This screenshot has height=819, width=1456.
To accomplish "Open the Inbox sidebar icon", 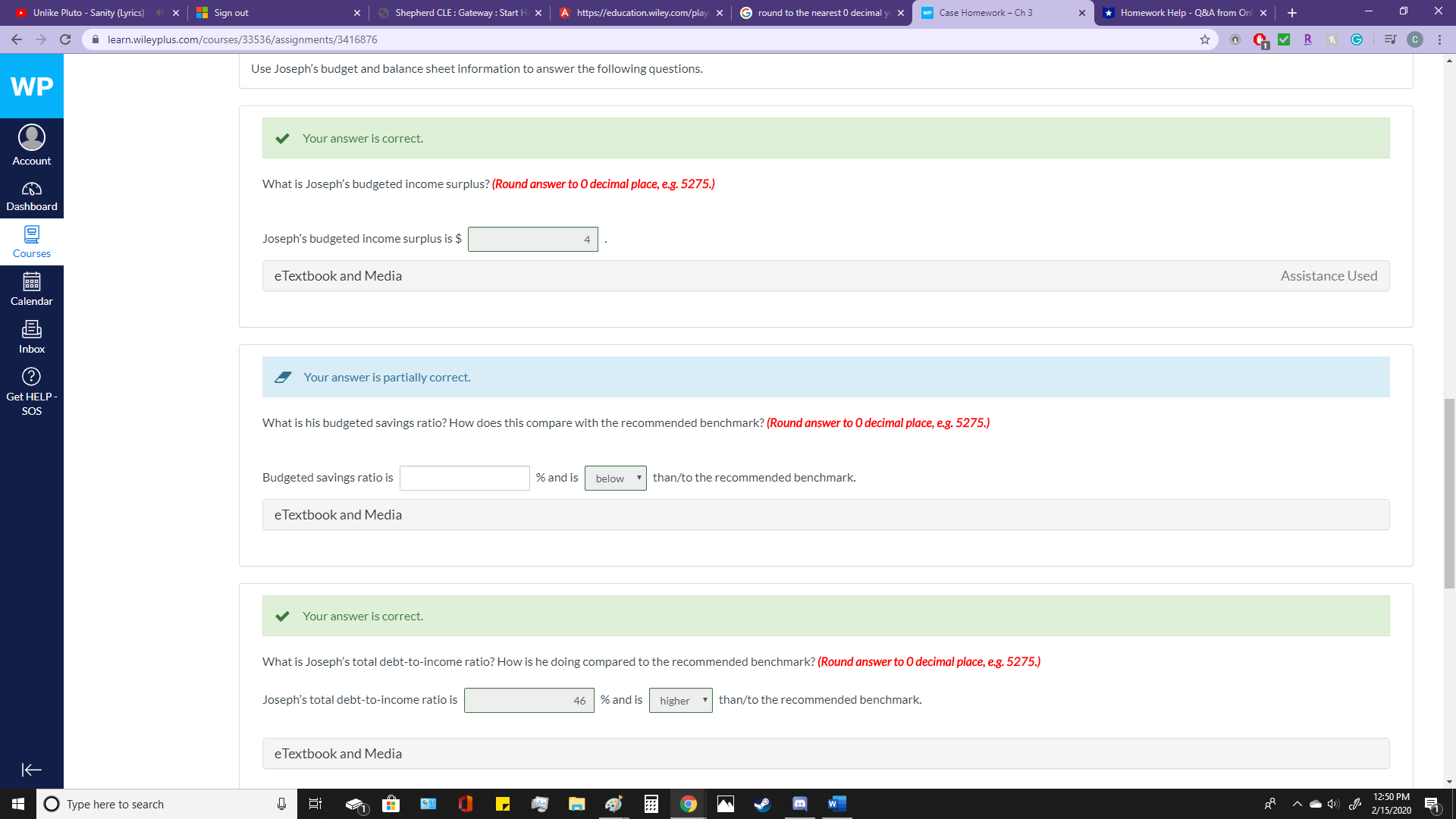I will pos(31,337).
